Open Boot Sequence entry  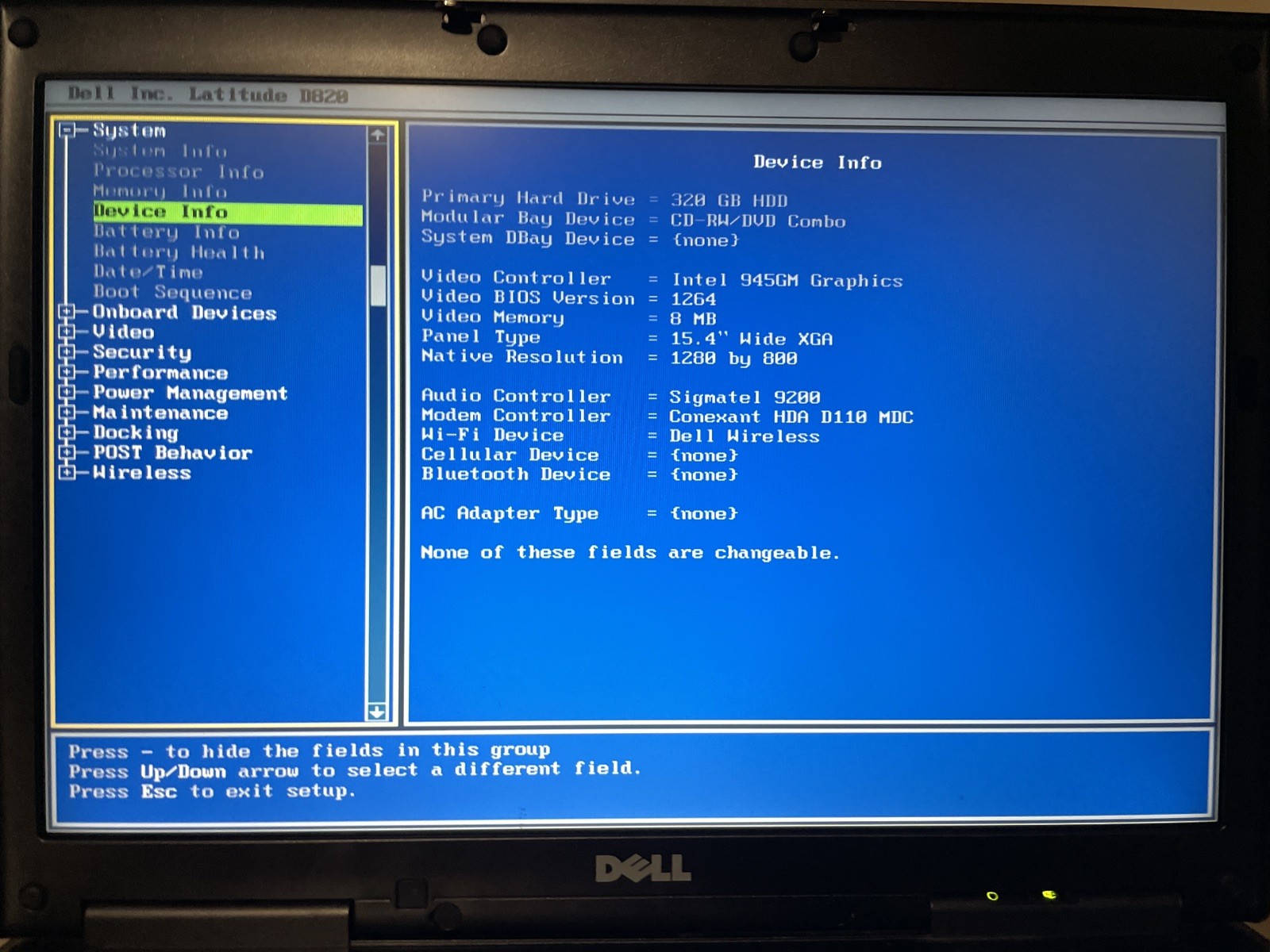pyautogui.click(x=172, y=293)
